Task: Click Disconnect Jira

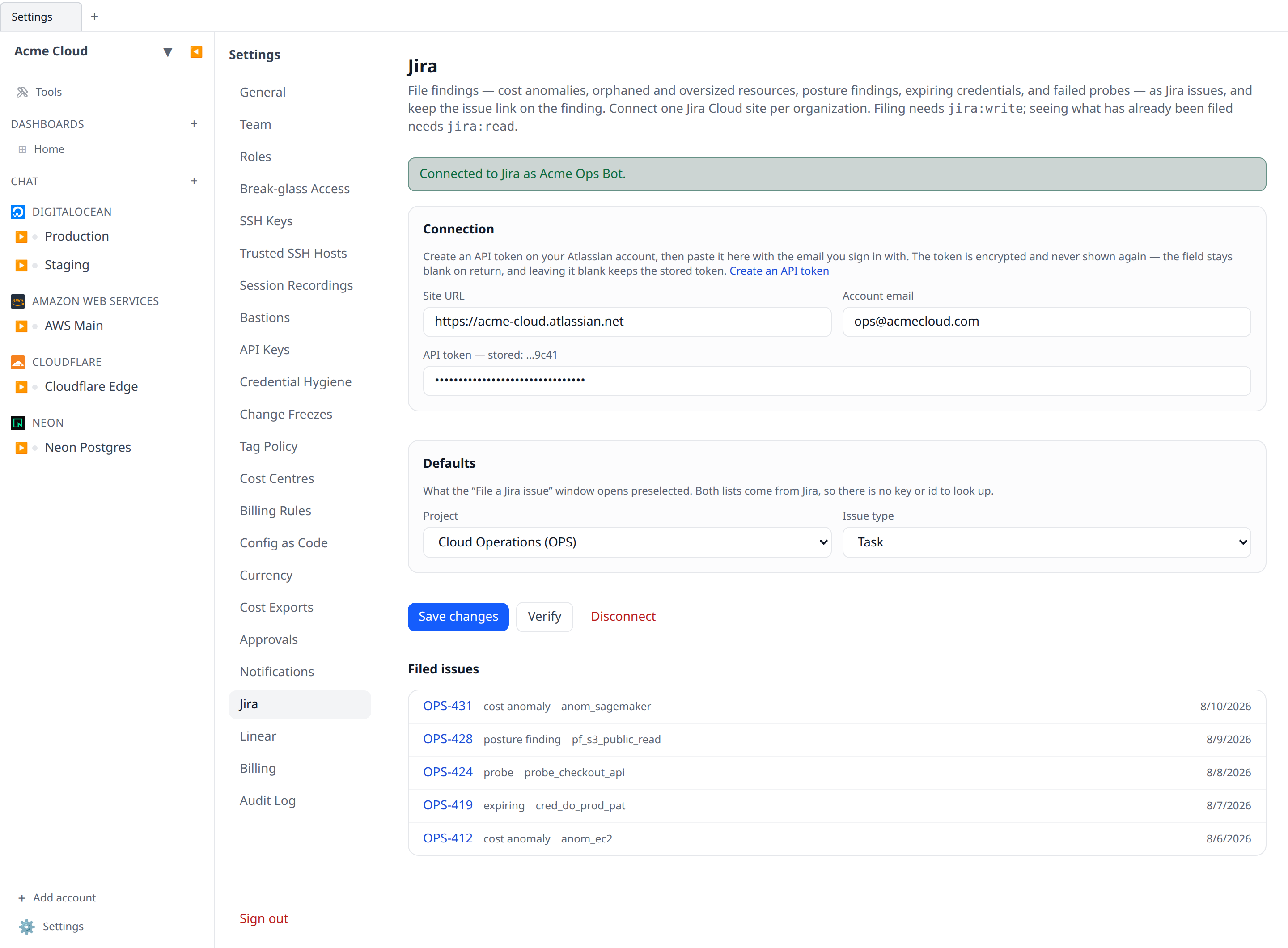Action: tap(623, 617)
